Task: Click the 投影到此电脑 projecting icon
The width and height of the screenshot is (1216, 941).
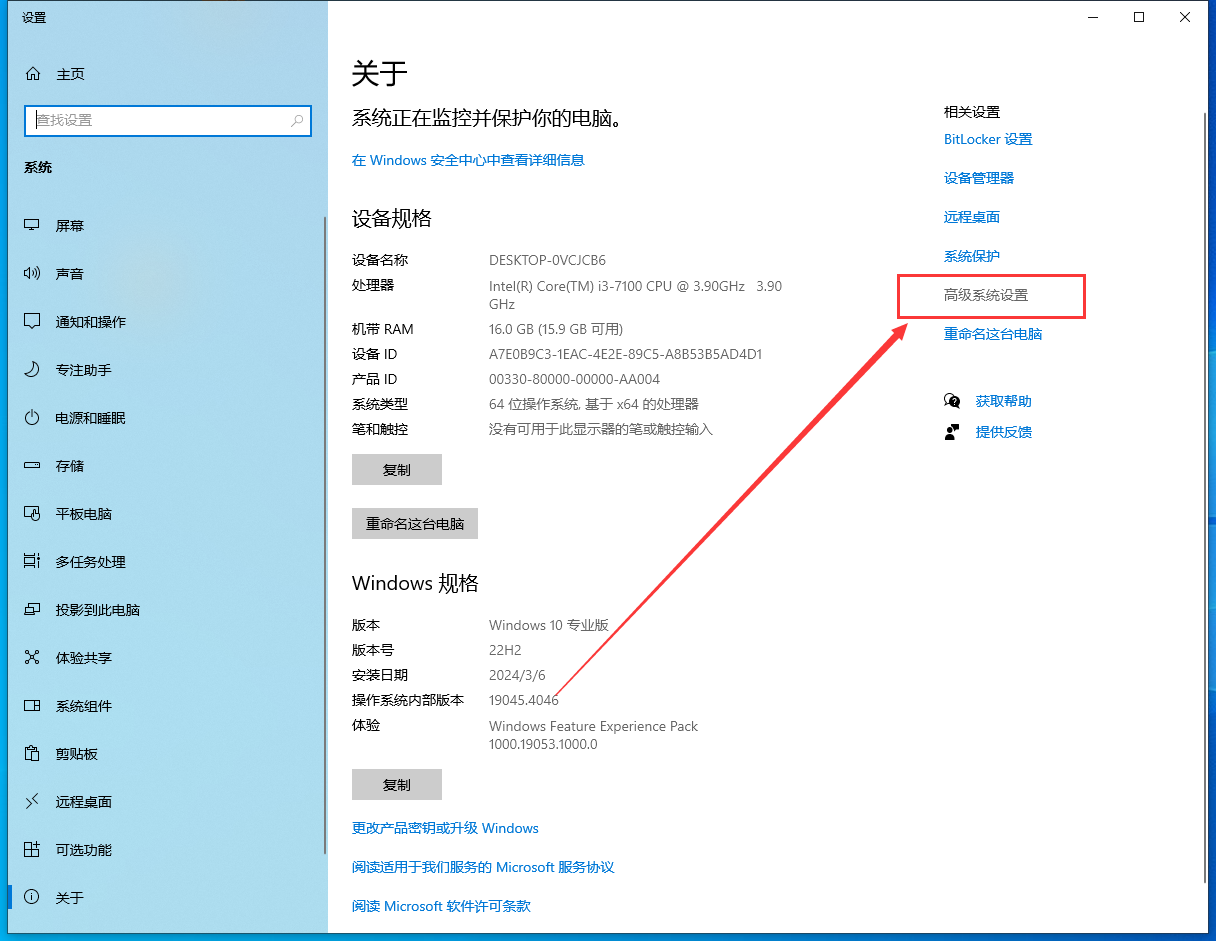Action: click(x=32, y=610)
